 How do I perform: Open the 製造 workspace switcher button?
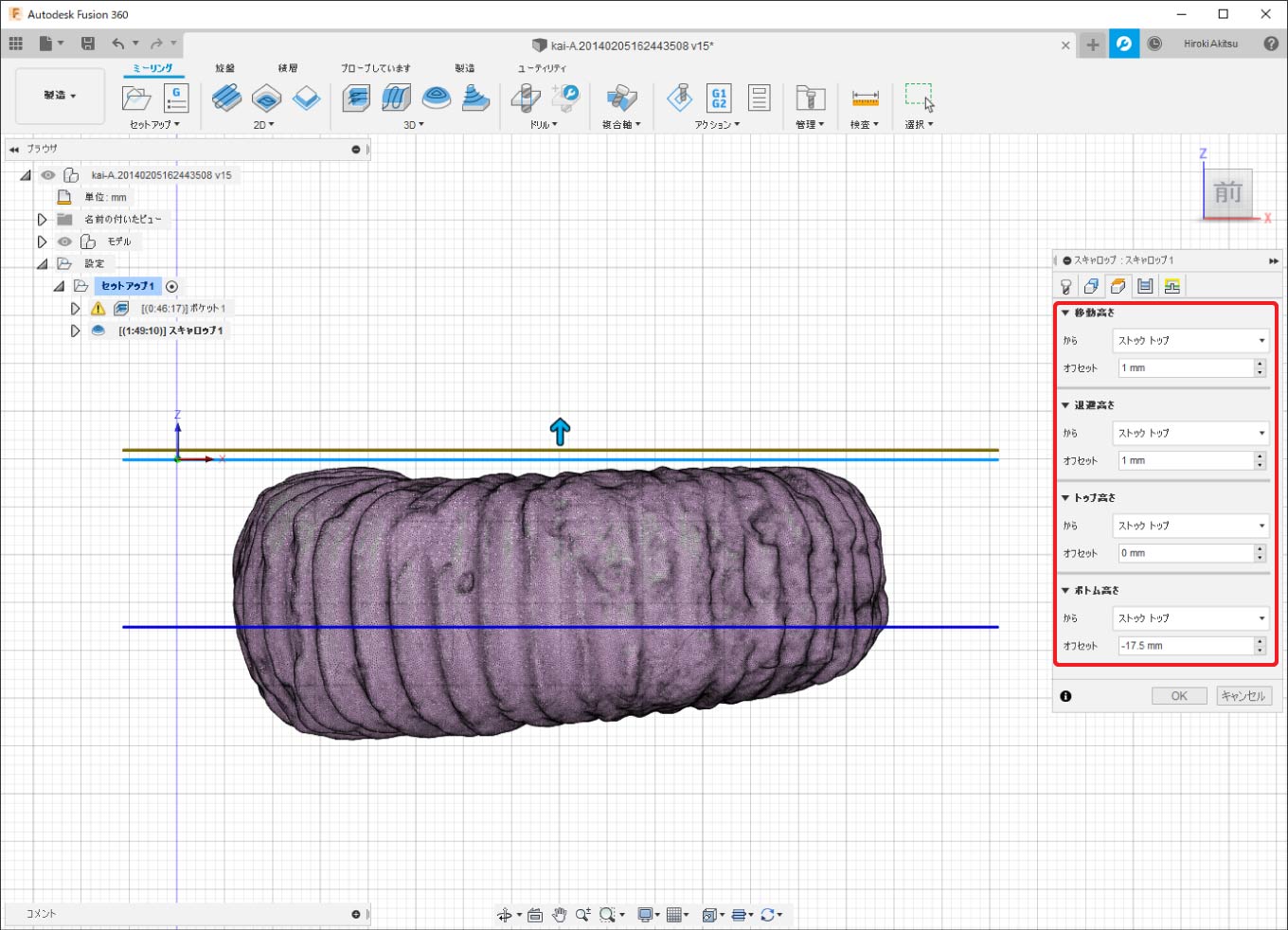[60, 96]
